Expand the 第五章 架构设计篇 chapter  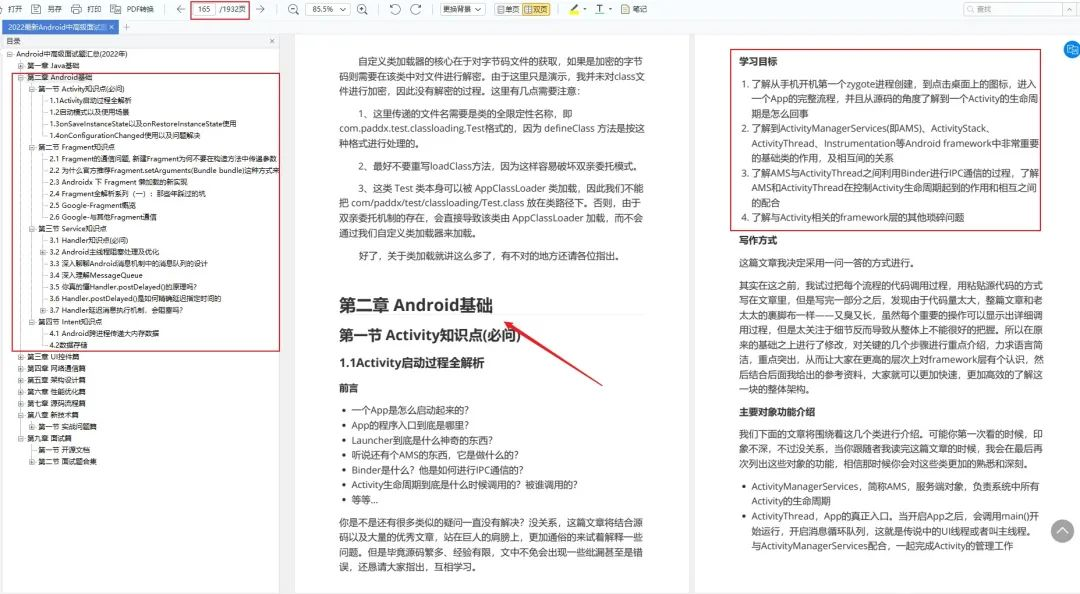(21, 380)
